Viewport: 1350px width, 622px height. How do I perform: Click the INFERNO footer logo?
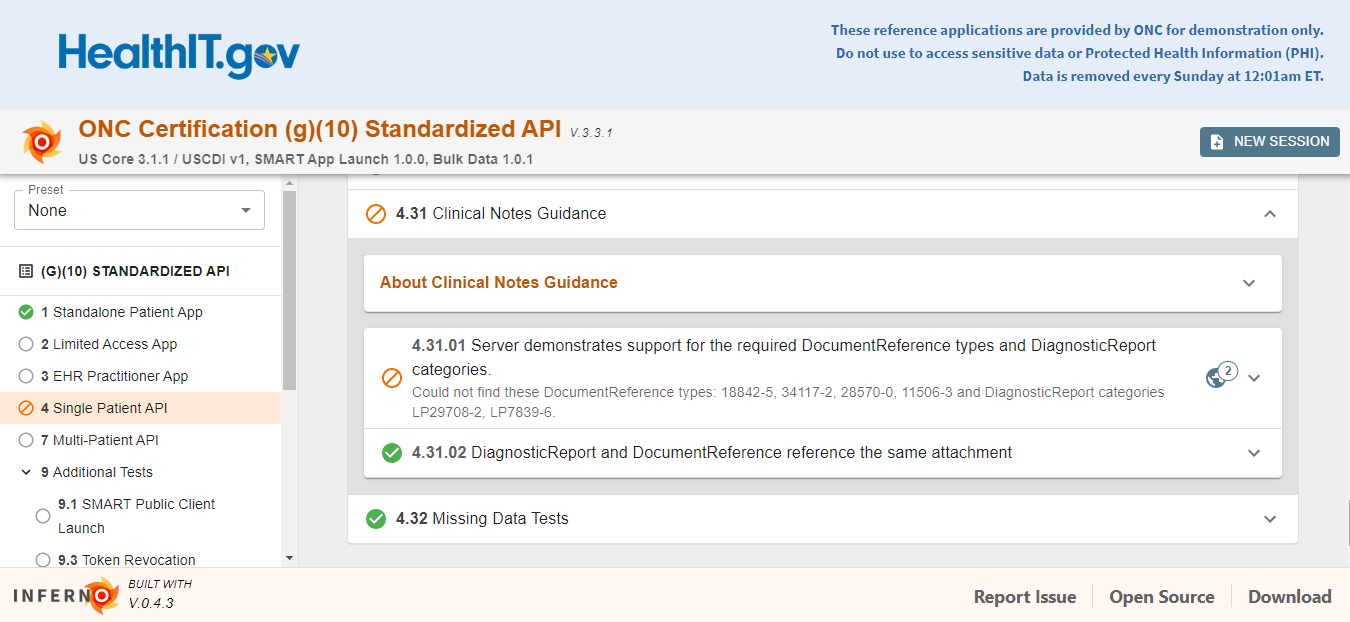(66, 595)
